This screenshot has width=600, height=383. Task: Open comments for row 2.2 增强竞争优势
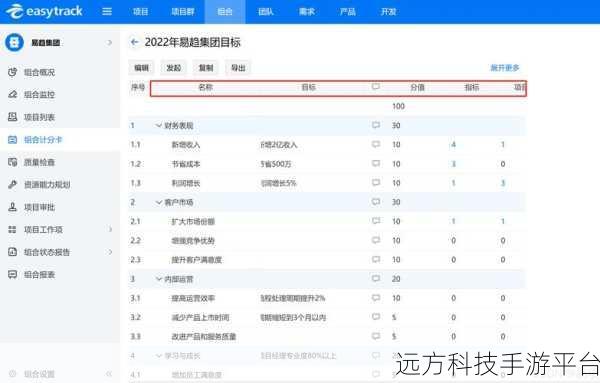(x=376, y=240)
